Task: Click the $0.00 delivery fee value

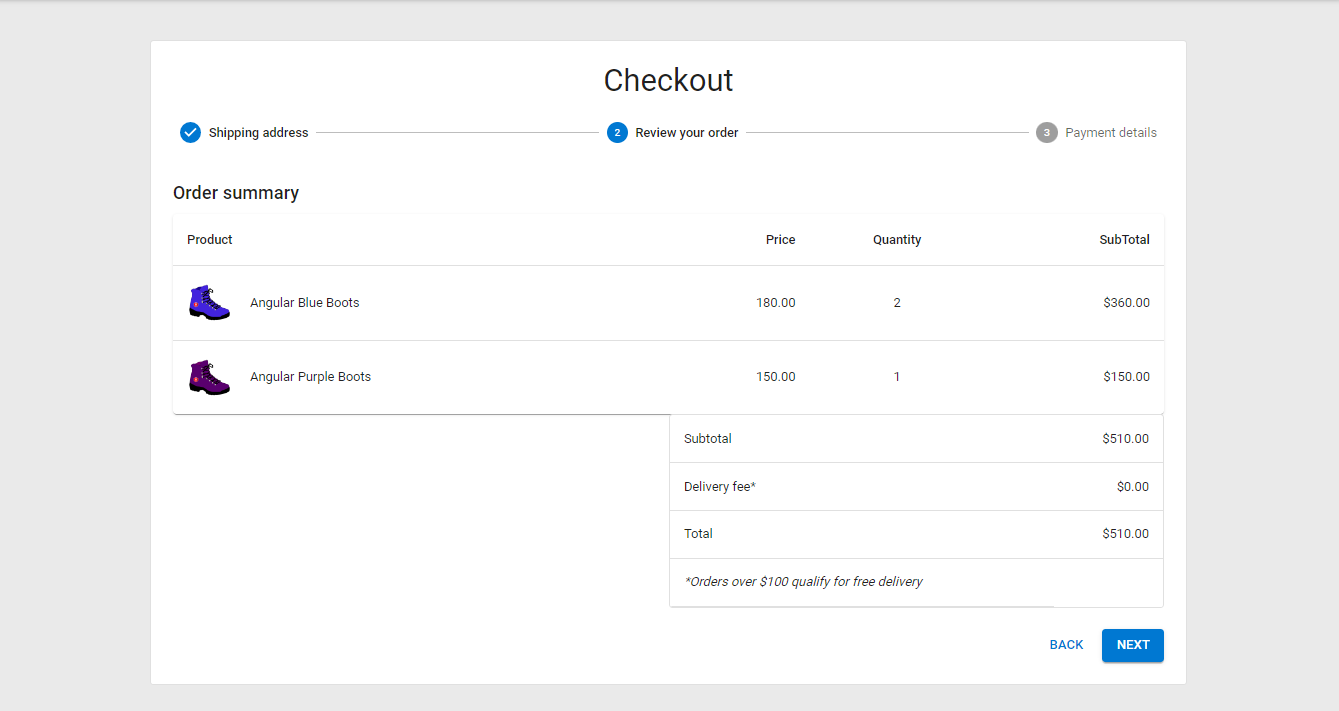Action: coord(1133,487)
